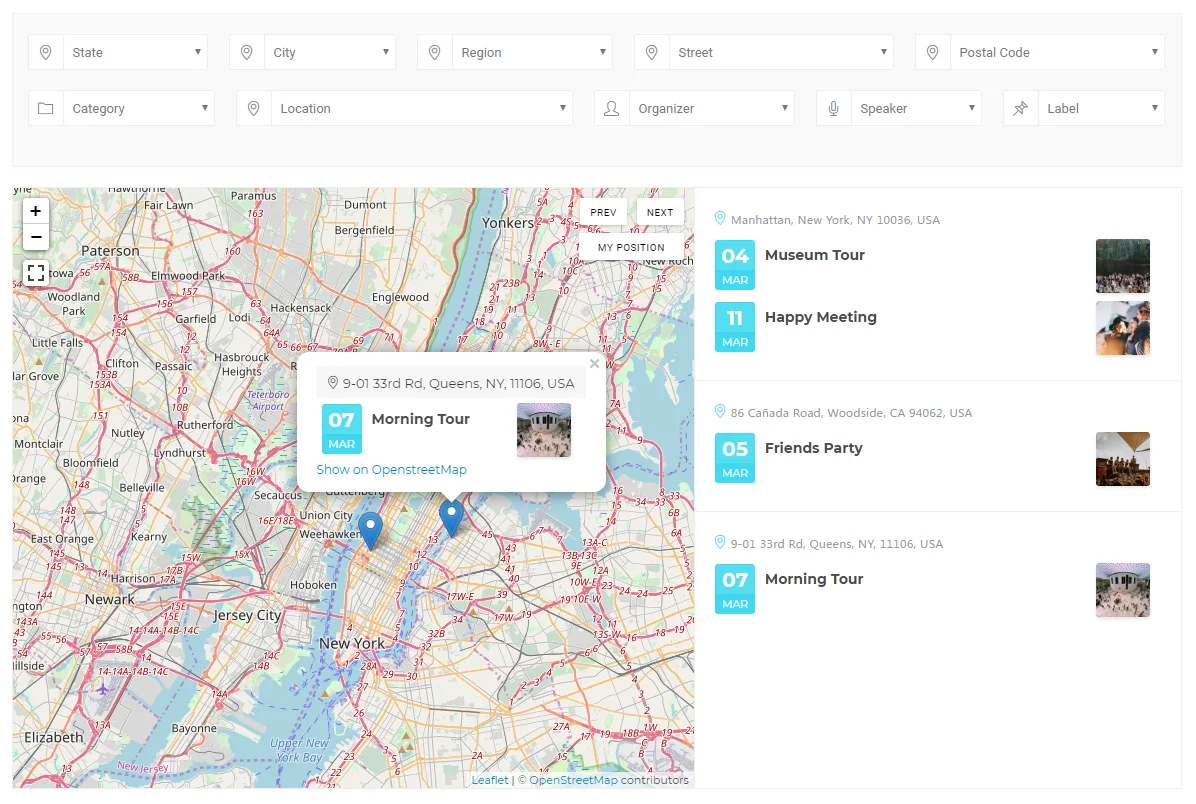Screen dimensions: 1196x804
Task: Open the Speaker filter dropdown
Action: point(915,109)
